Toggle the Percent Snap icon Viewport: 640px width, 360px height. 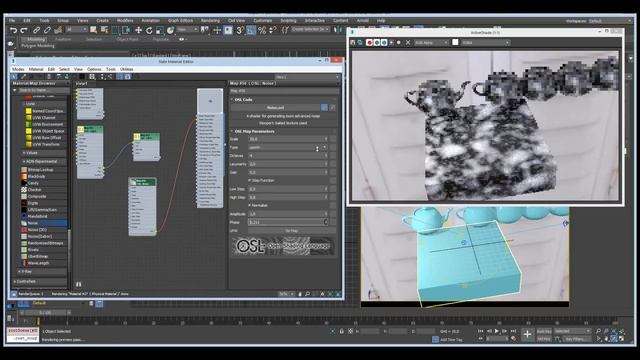tap(262, 30)
